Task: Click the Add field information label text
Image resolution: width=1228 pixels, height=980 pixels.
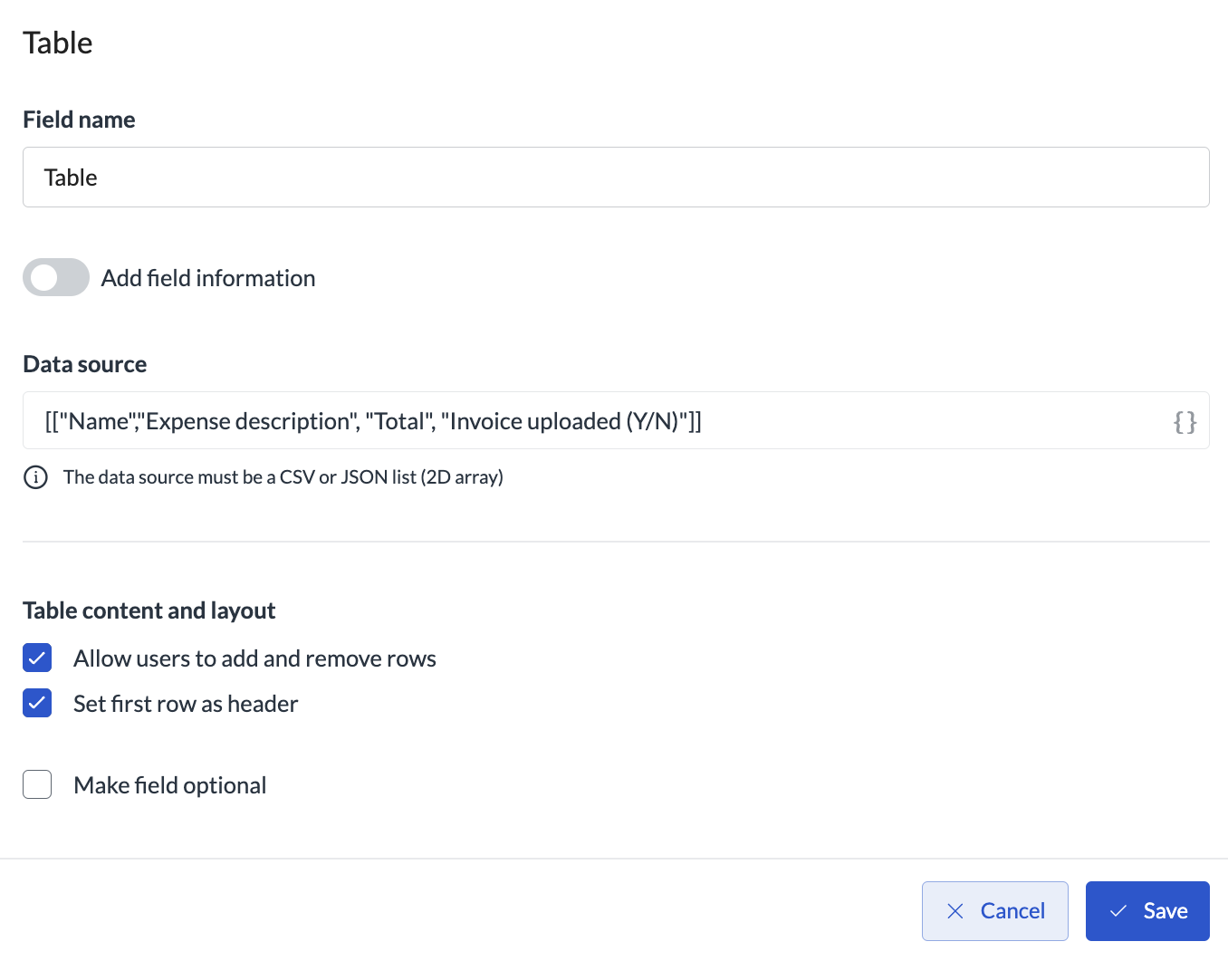Action: click(208, 278)
